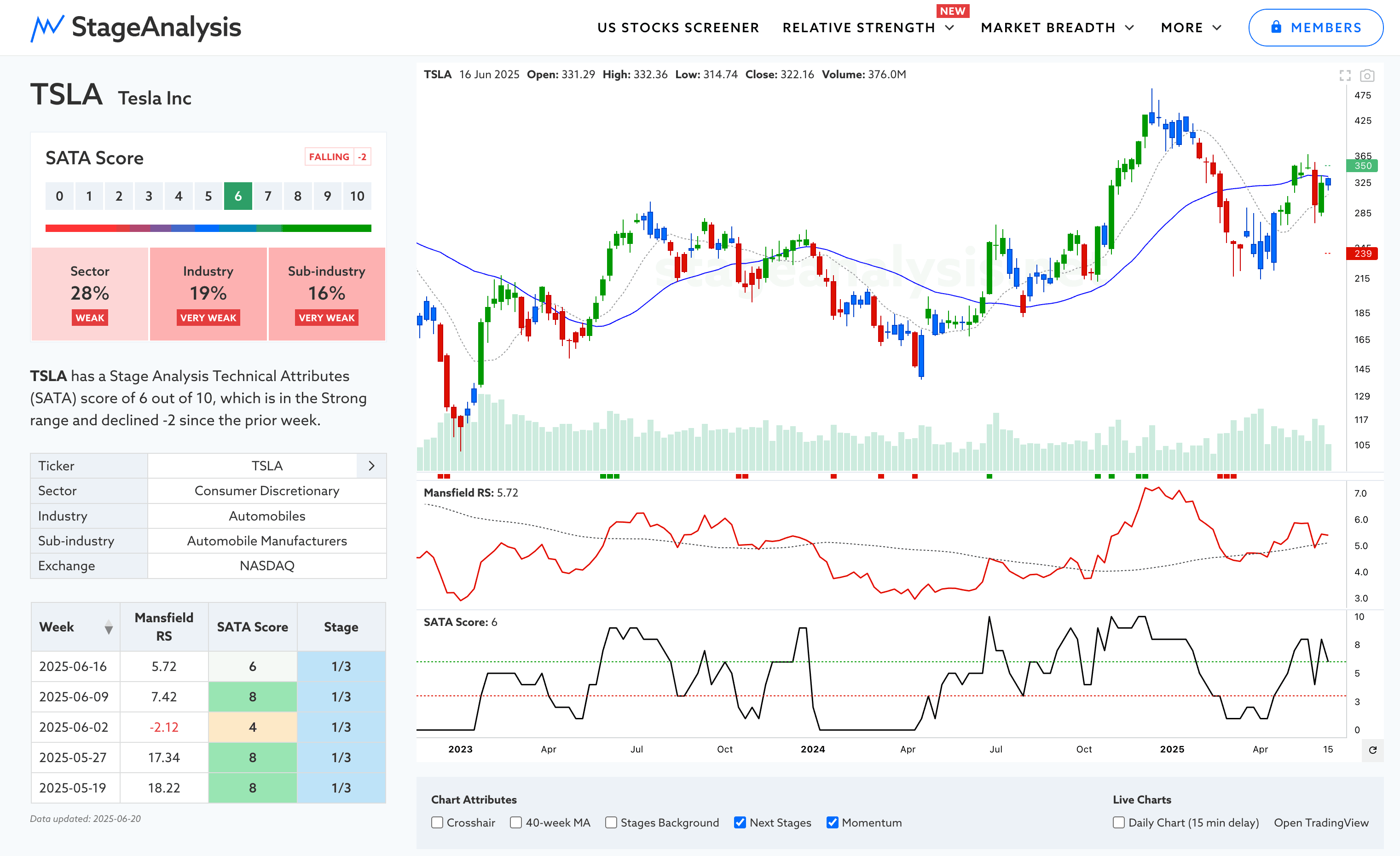Click the Close: 322.16 value in chart header
1400x856 pixels.
click(x=780, y=75)
